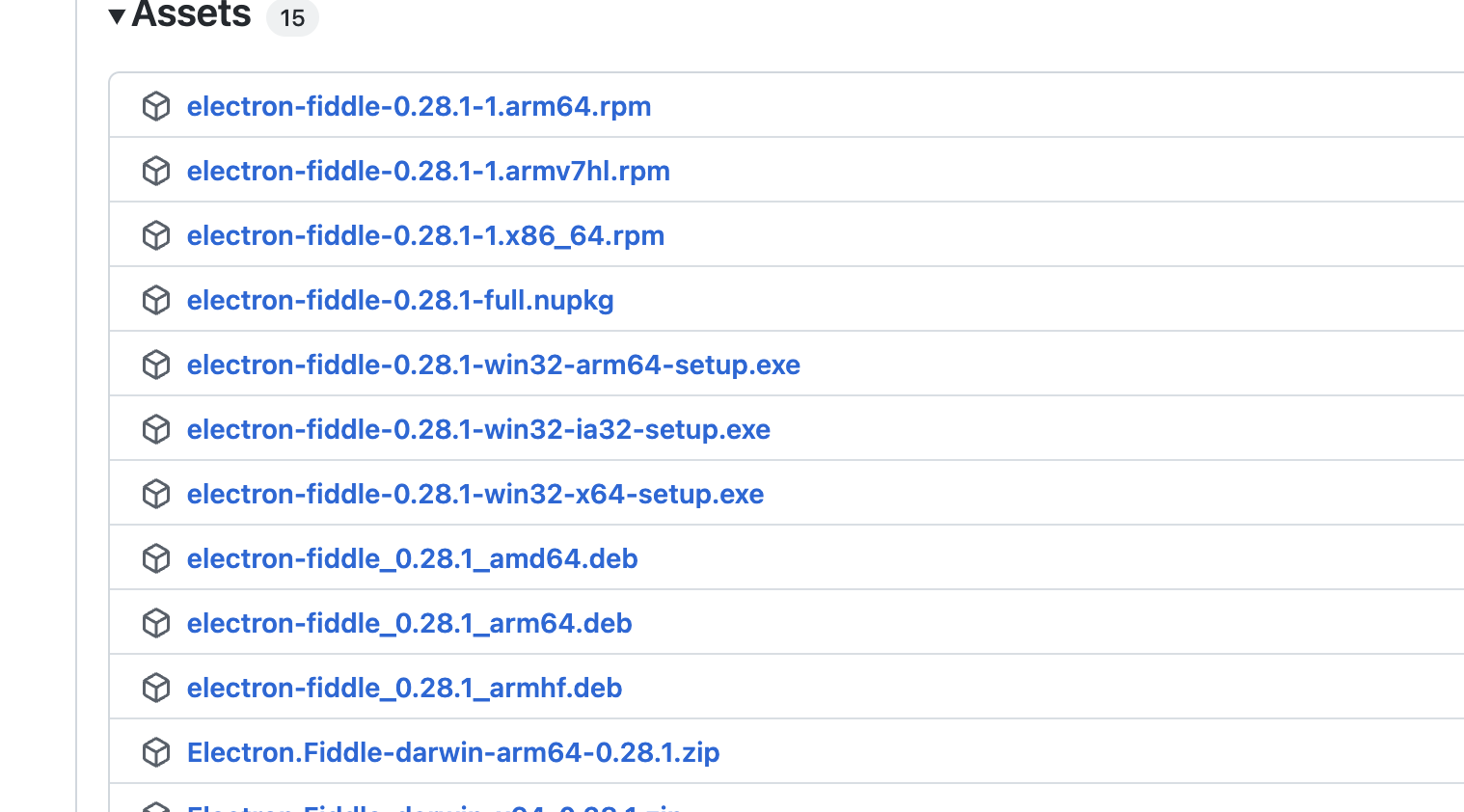Click the package icon beside electron-fiddle-0.28.1-full.nupkg
This screenshot has width=1464, height=812.
[155, 299]
